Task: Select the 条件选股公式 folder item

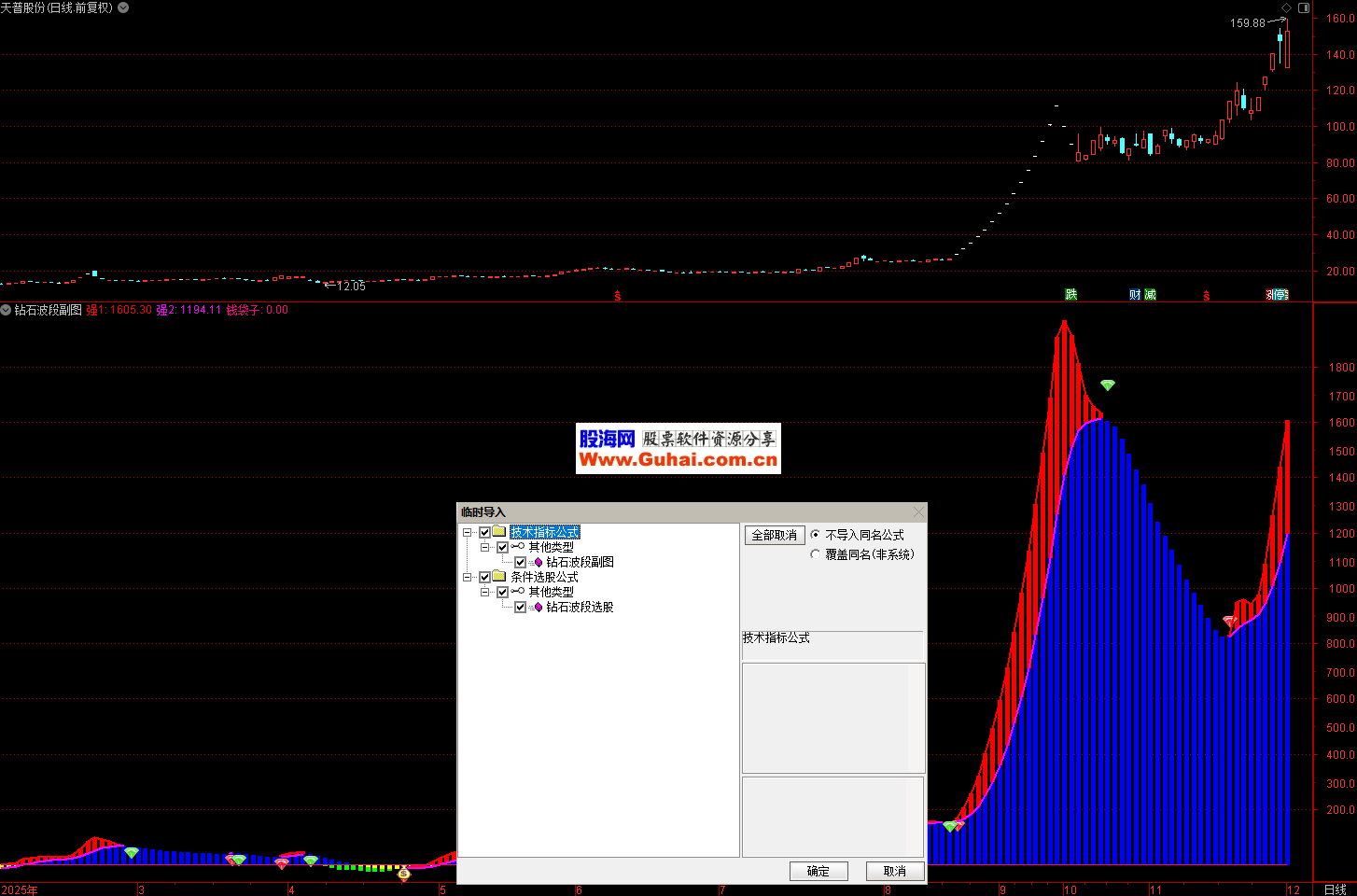Action: [x=543, y=577]
